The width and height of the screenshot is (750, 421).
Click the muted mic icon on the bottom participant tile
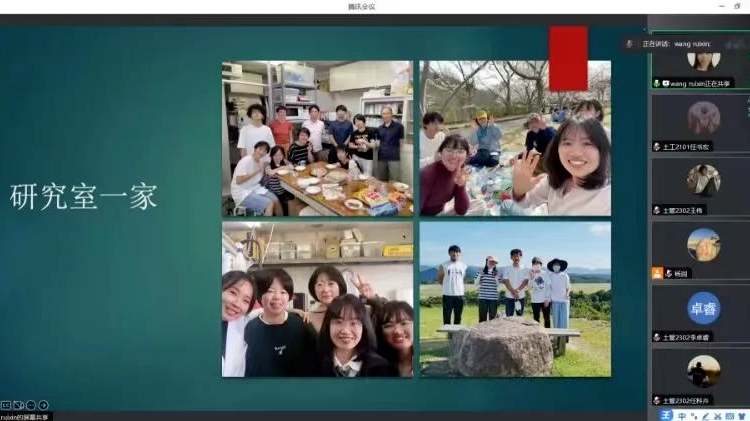(657, 400)
